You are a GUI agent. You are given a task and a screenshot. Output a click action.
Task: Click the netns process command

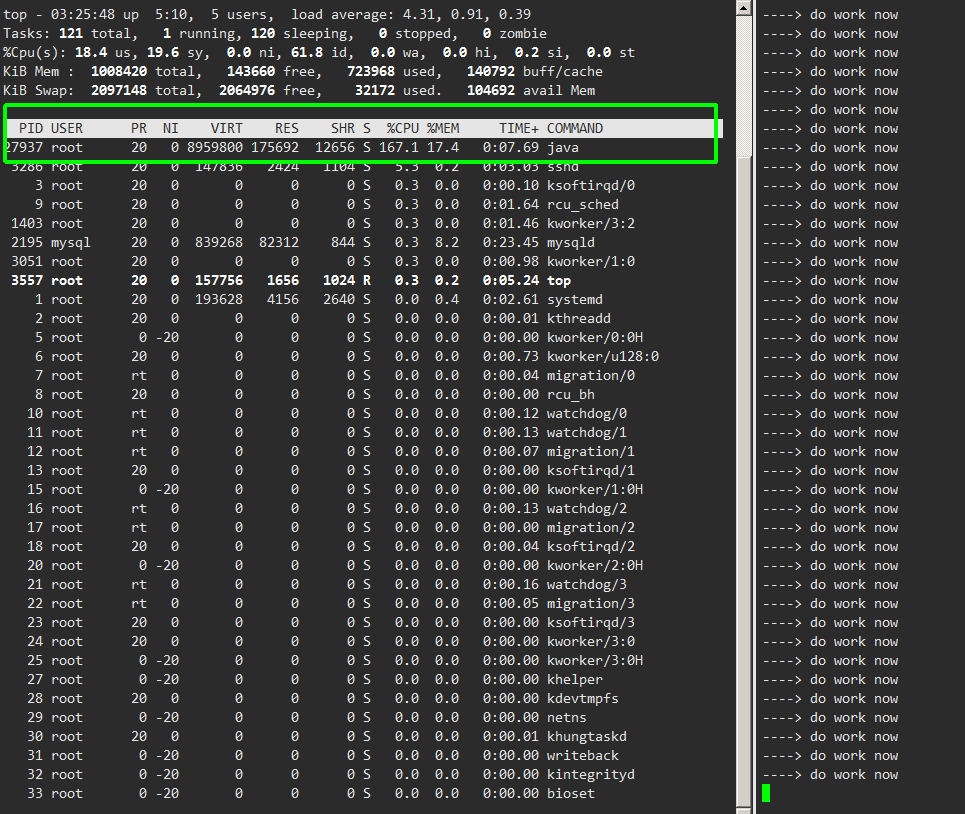[567, 718]
